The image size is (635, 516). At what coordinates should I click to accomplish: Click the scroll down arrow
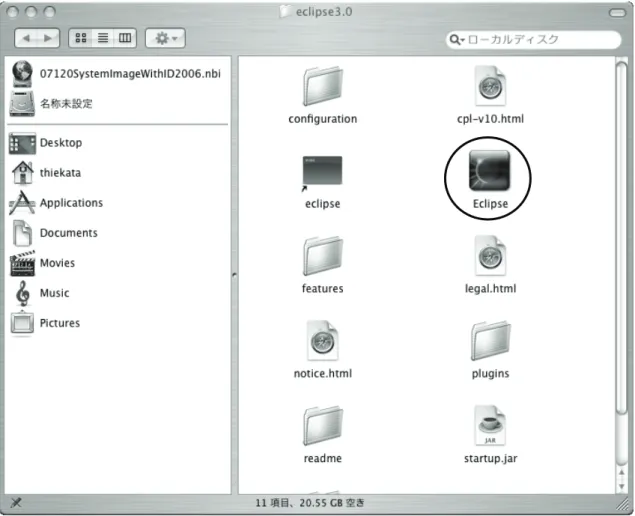[622, 486]
